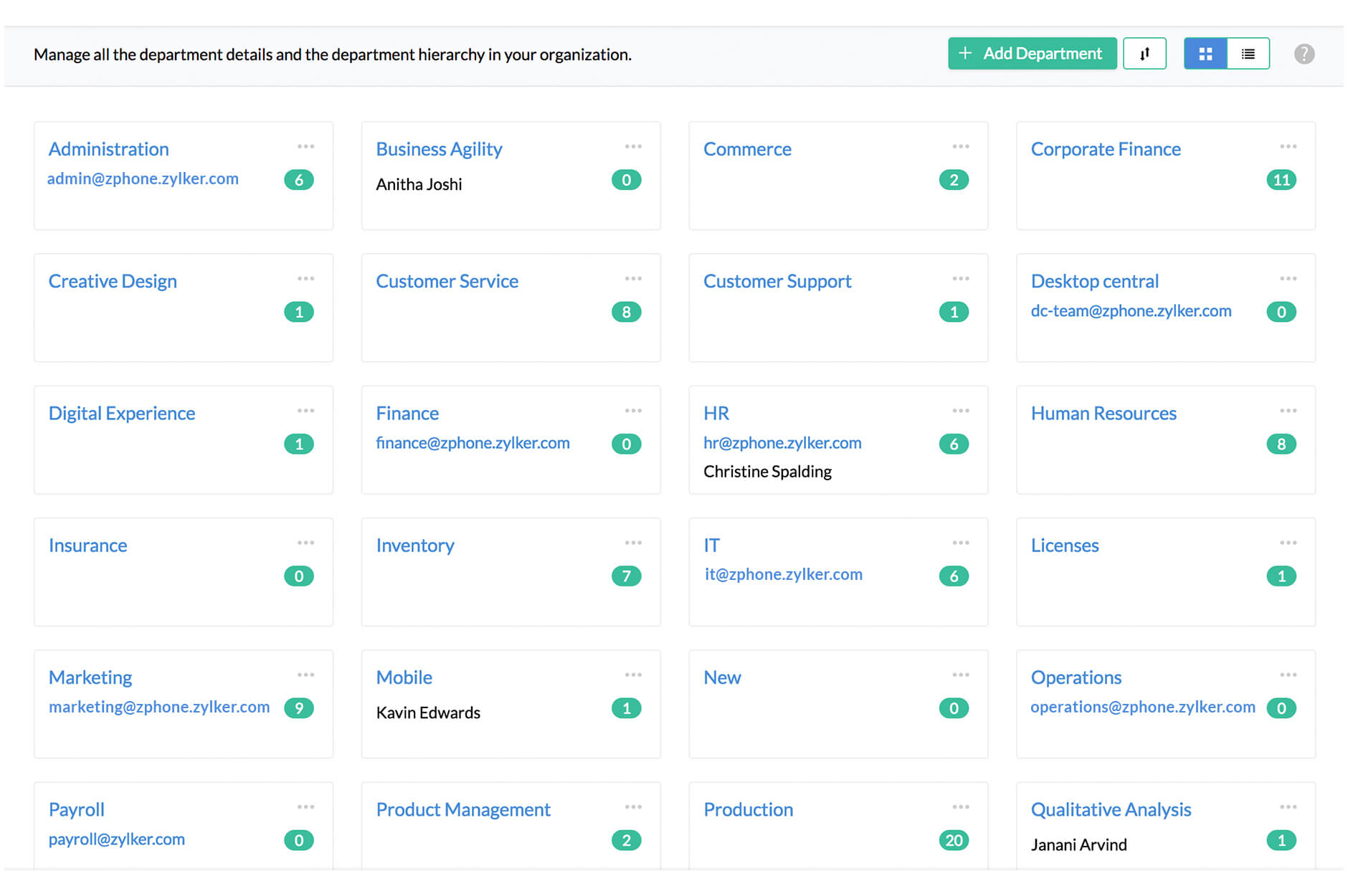The width and height of the screenshot is (1348, 896).
Task: Open the Customer Support card options
Action: (961, 277)
